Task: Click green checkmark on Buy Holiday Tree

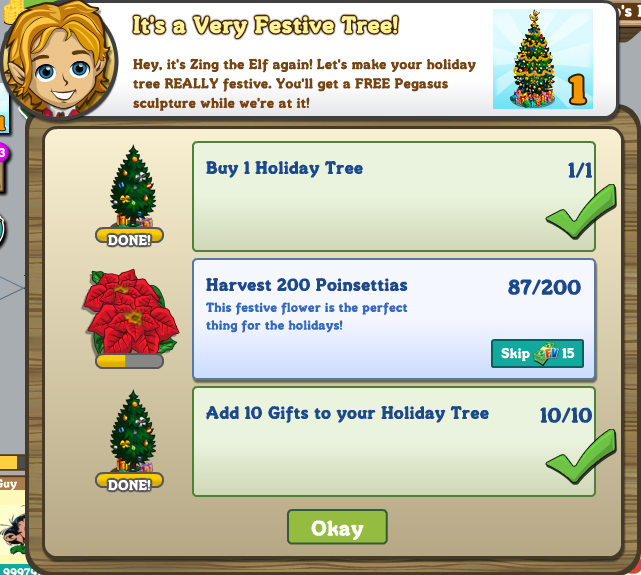Action: point(580,212)
